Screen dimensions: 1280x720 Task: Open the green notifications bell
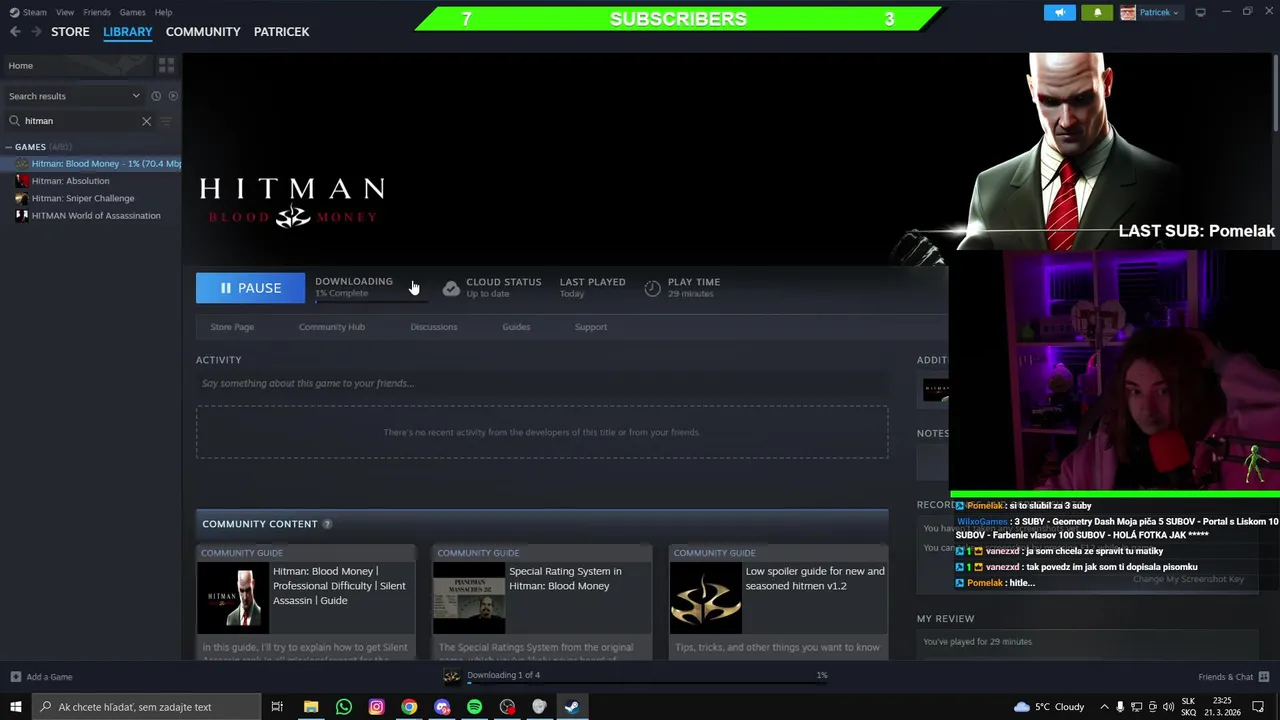1097,12
